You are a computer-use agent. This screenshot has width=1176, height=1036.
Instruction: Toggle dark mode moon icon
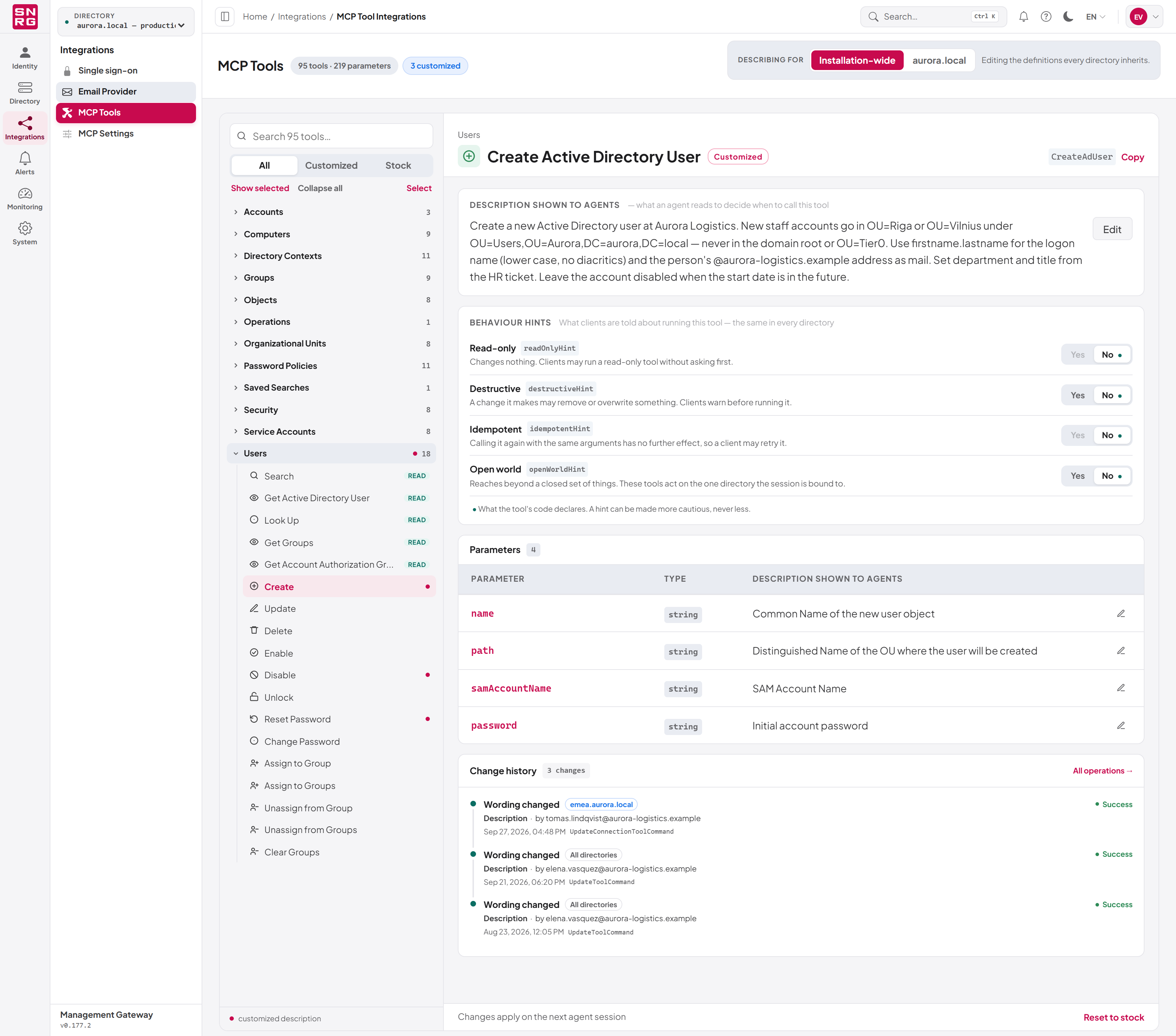(1069, 17)
